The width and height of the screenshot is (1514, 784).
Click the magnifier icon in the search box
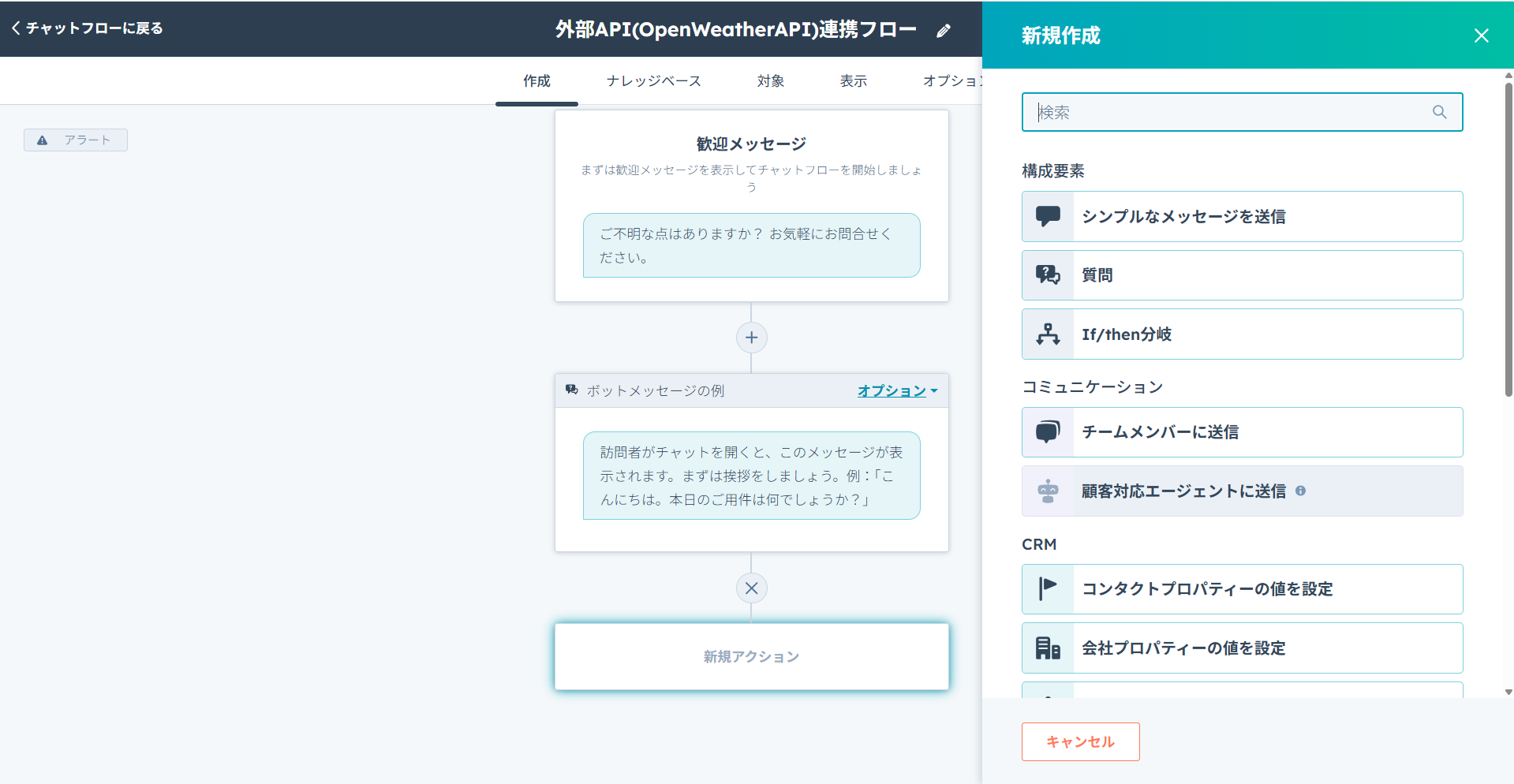tap(1439, 112)
